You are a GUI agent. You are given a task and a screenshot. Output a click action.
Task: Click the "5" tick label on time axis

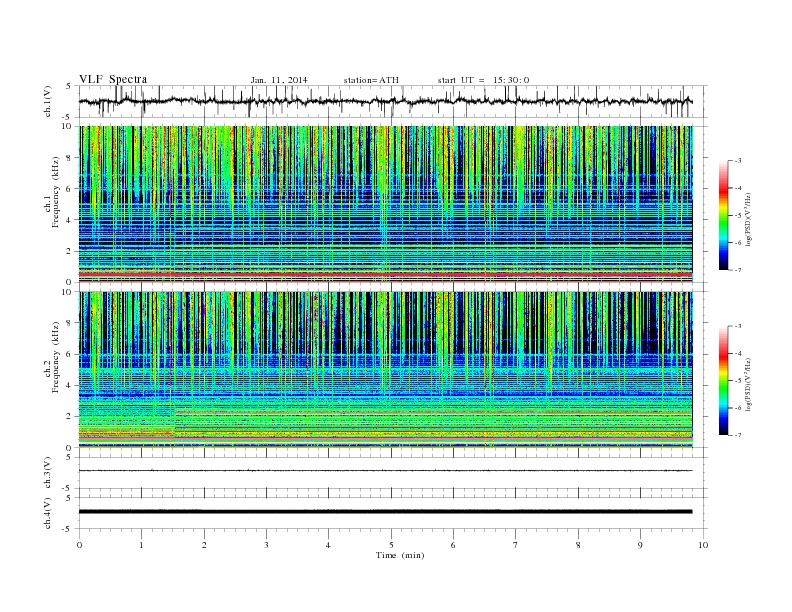click(391, 545)
